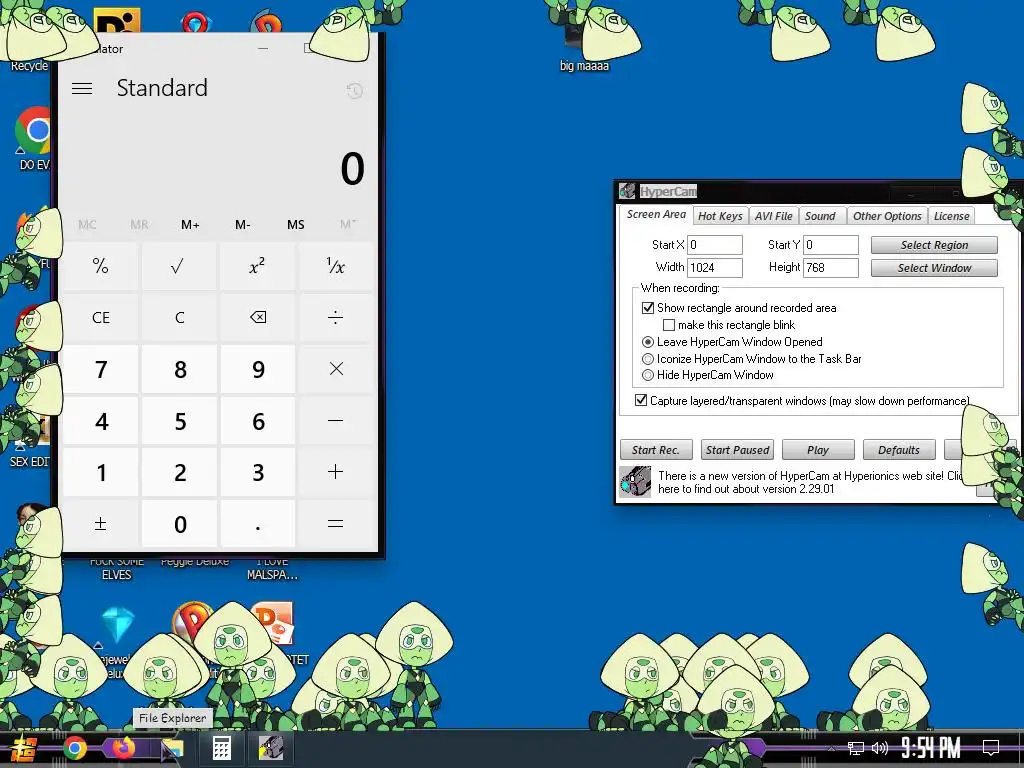Screen dimensions: 1024x768
Task: Click the Height input field
Action: tap(830, 268)
